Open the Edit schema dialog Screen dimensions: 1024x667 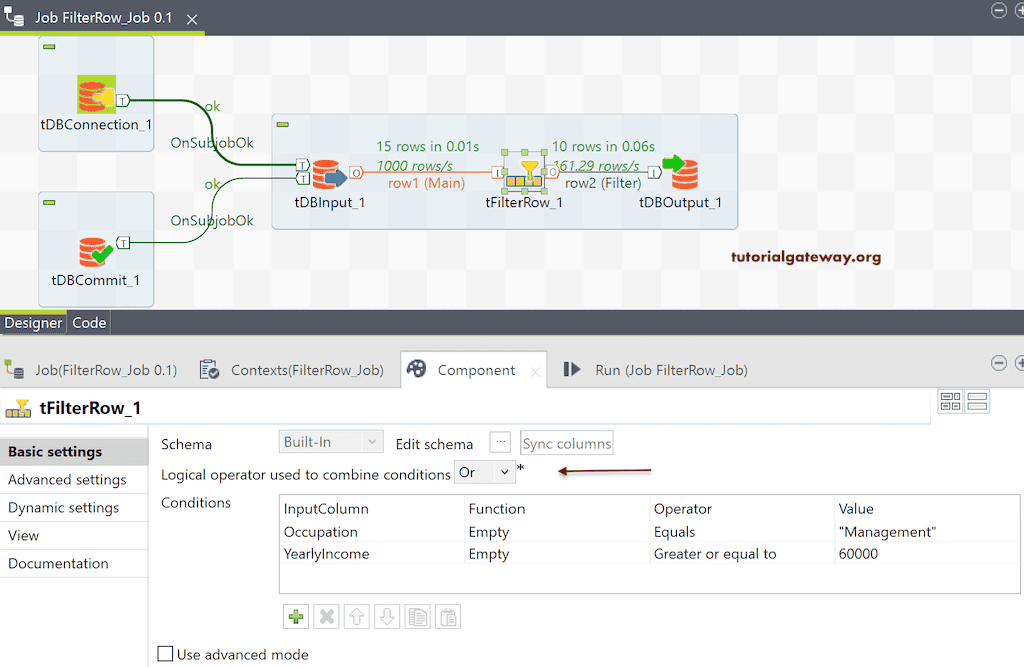(x=500, y=442)
